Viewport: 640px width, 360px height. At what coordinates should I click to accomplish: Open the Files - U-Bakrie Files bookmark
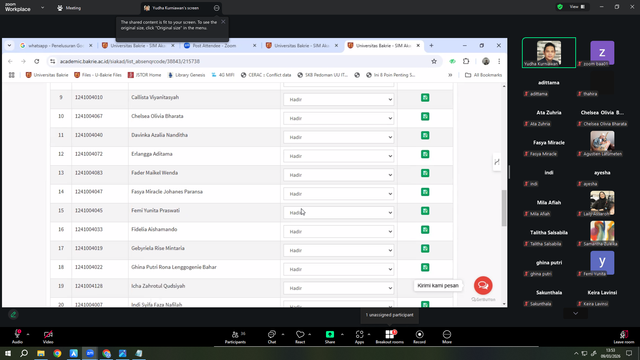[98, 75]
